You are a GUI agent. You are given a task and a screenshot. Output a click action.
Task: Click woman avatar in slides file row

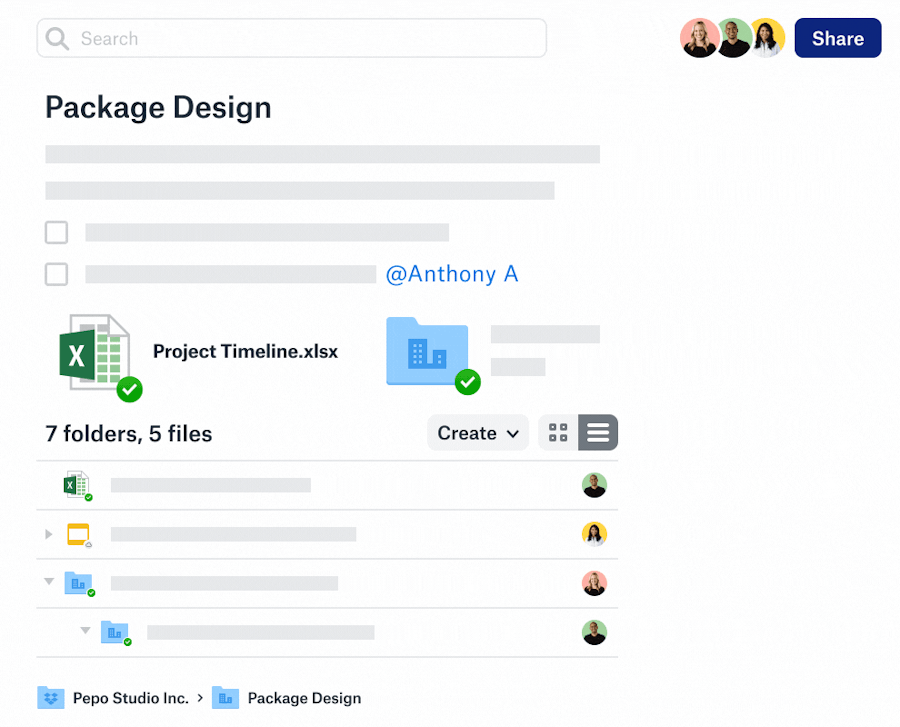[x=594, y=534]
